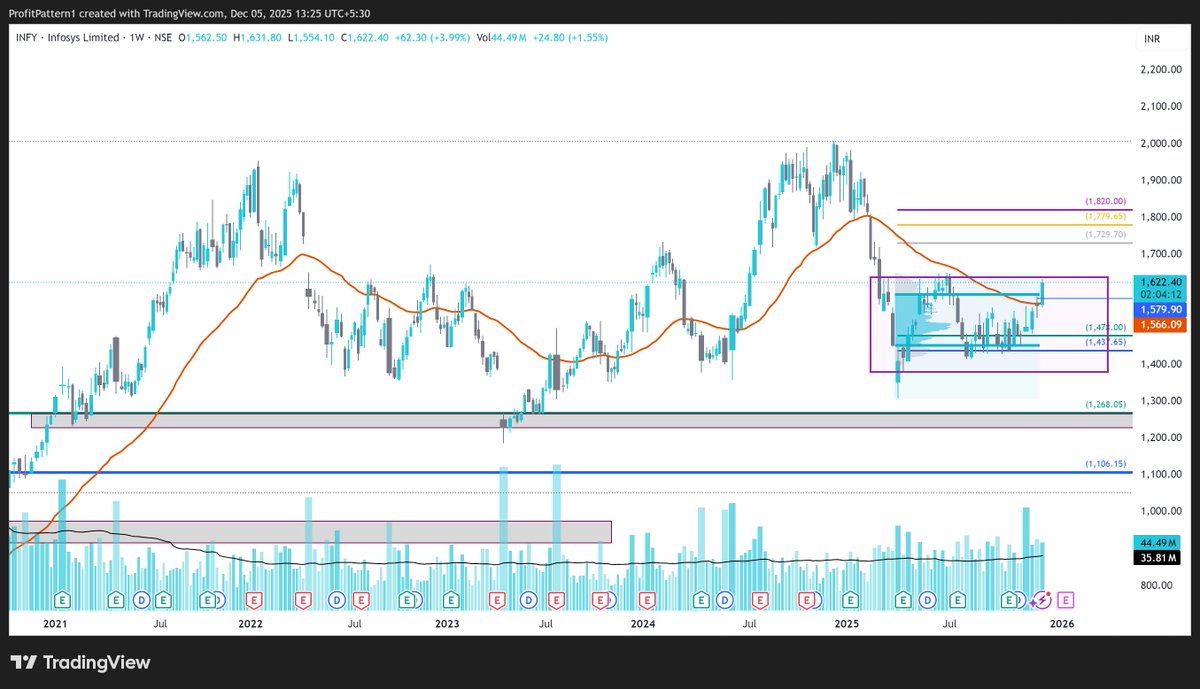
Task: Click the high value H1,631.80 in the legend
Action: click(258, 37)
